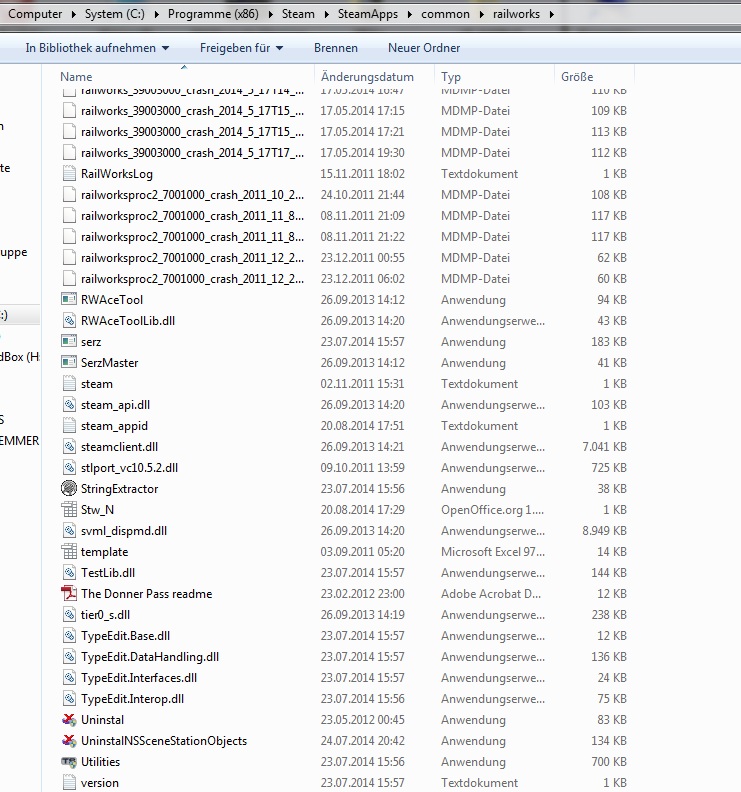Click the Neuer Ordner button
This screenshot has height=792, width=741.
424,48
